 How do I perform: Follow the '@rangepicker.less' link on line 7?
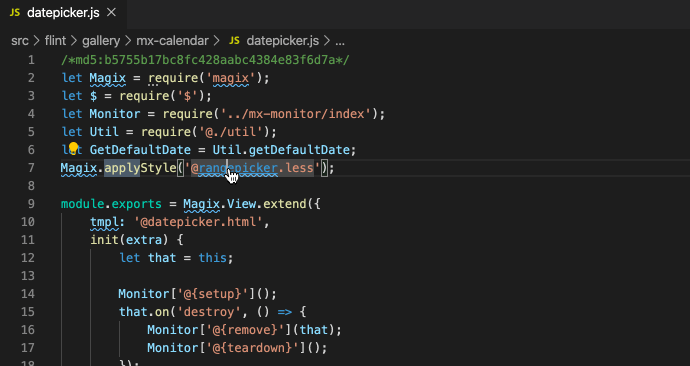coord(252,168)
